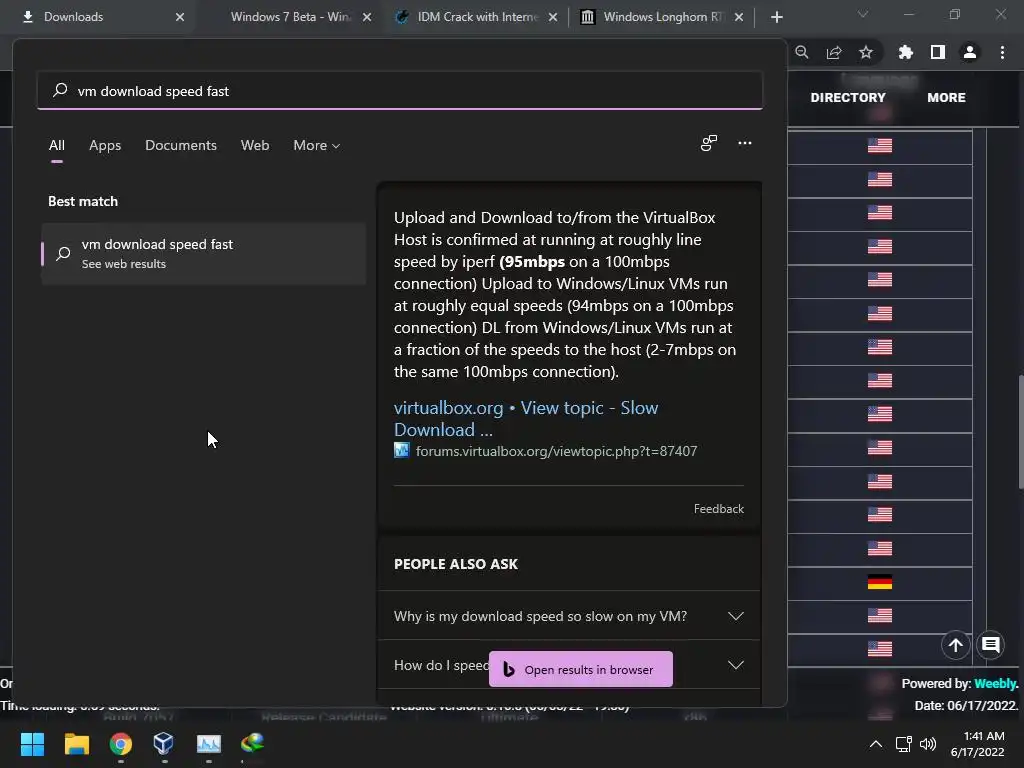The image size is (1024, 768).
Task: Close the Windows 7 Beta tab
Action: point(367,17)
